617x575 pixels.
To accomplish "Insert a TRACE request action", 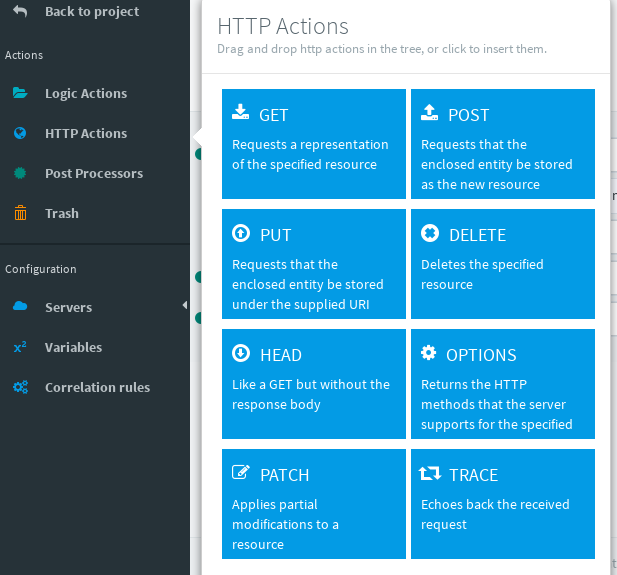I will point(502,503).
